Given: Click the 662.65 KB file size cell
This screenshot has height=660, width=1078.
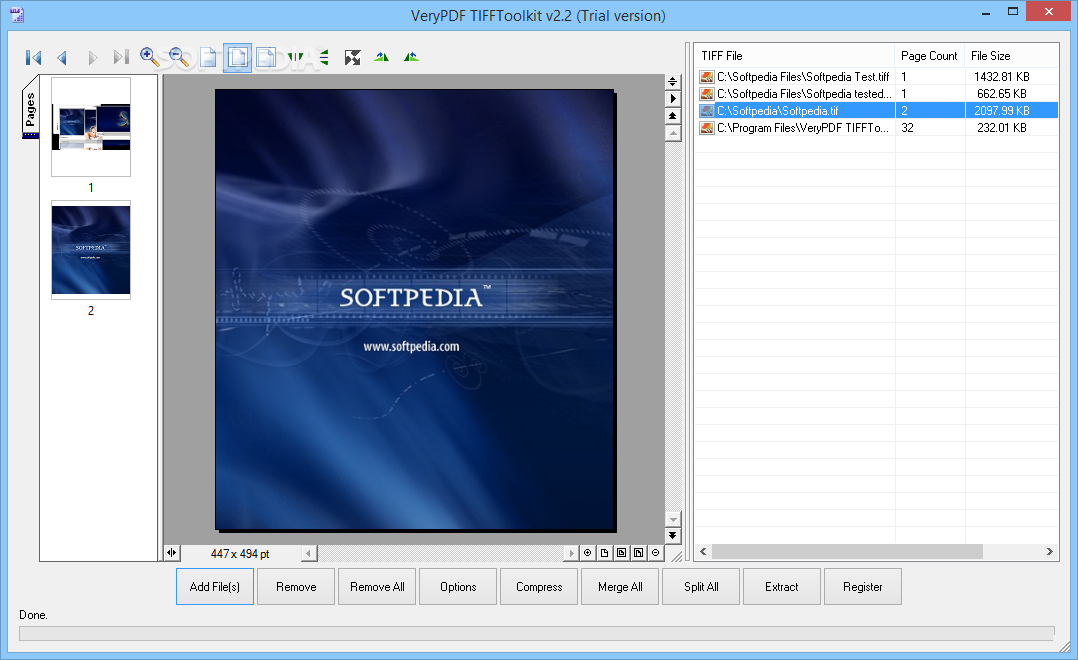Looking at the screenshot, I should pyautogui.click(x=1002, y=94).
